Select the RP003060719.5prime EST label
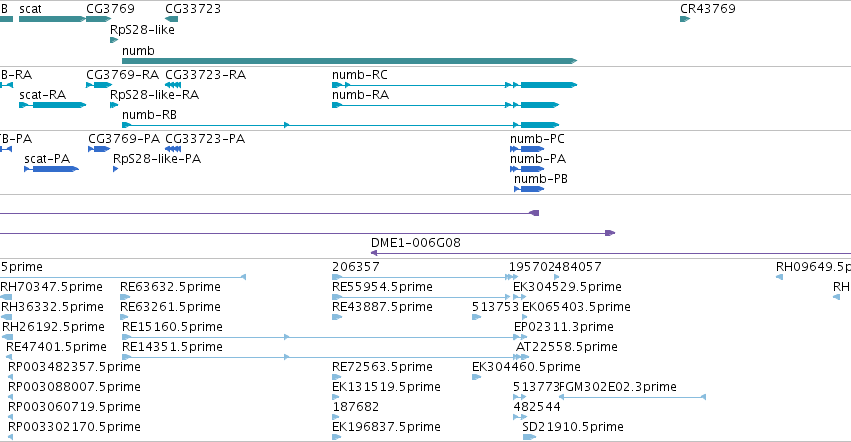 click(74, 407)
